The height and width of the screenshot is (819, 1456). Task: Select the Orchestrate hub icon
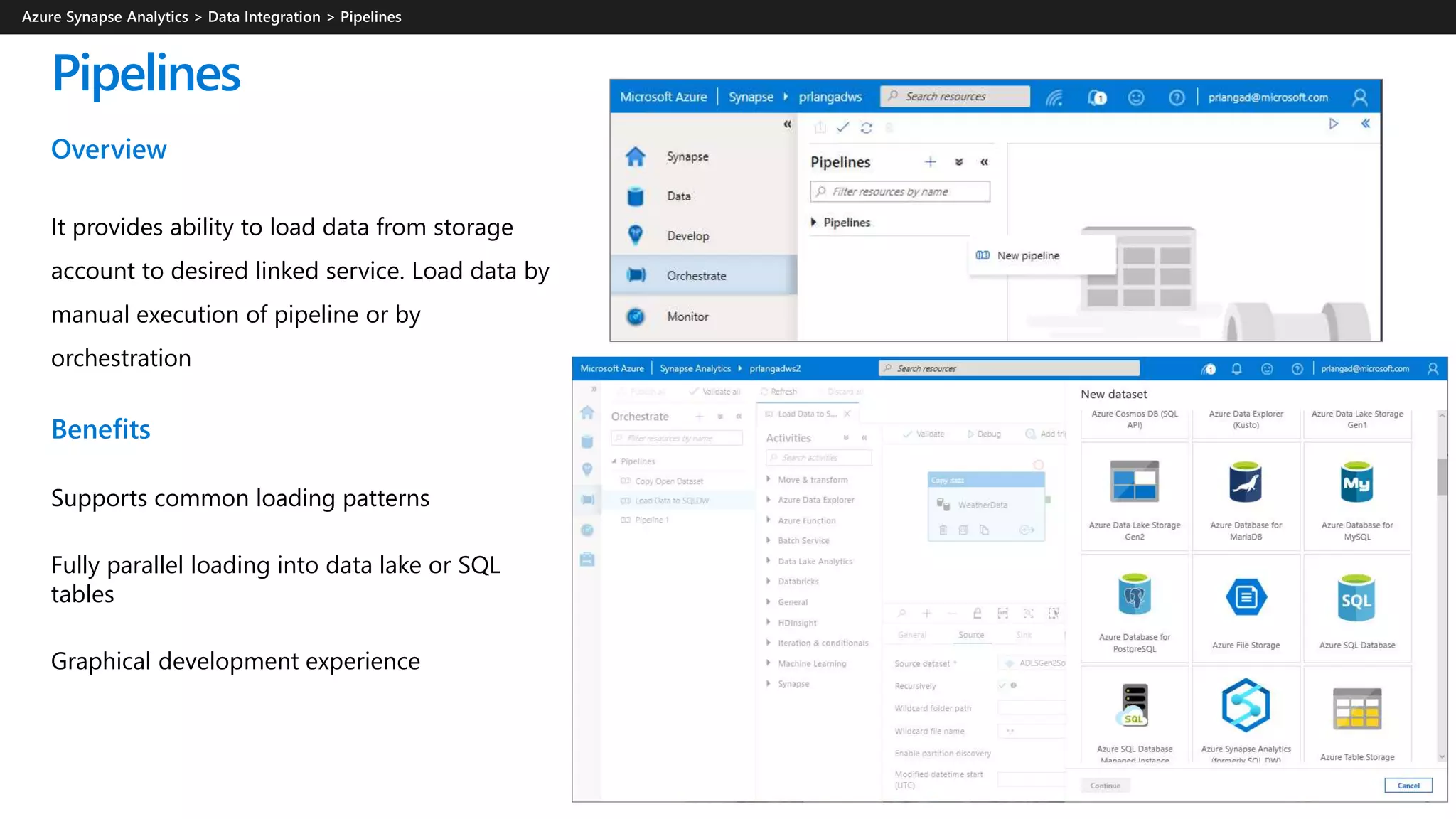pyautogui.click(x=636, y=275)
